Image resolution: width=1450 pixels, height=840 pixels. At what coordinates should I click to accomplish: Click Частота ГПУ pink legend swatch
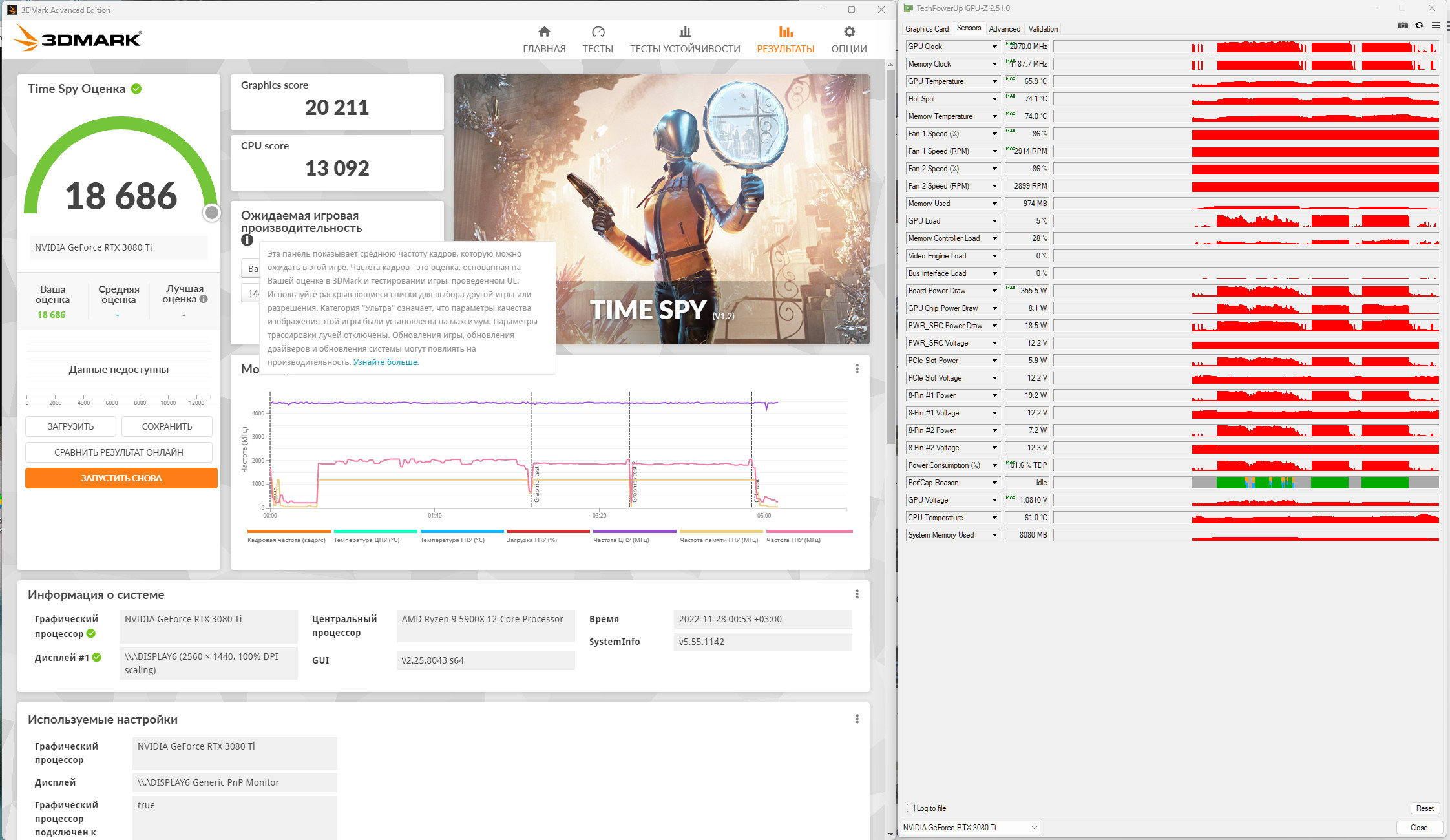coord(809,532)
